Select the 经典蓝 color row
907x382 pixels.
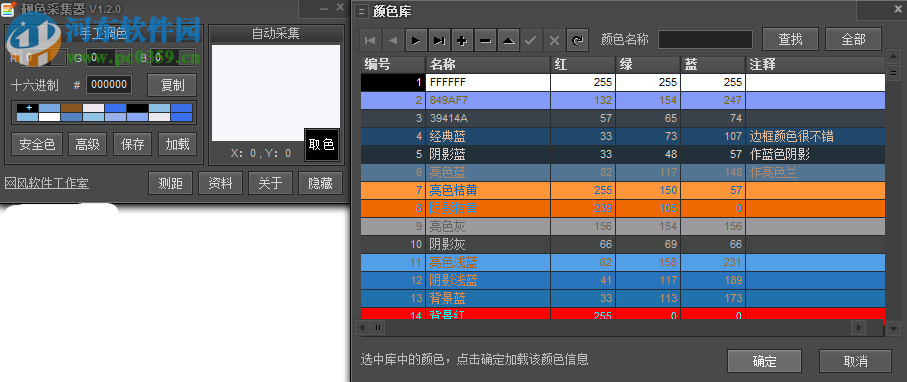(623, 137)
